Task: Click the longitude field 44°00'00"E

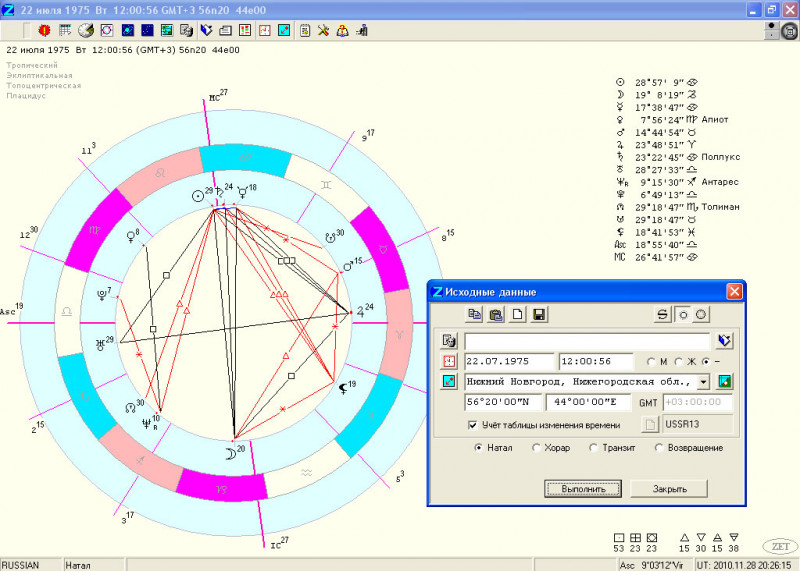Action: (x=589, y=402)
